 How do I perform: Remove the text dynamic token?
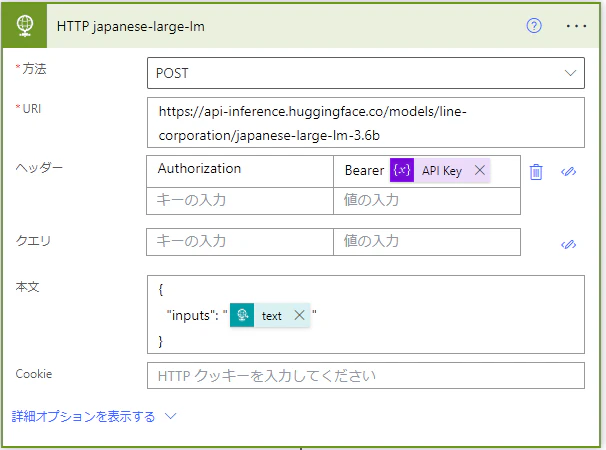(299, 315)
